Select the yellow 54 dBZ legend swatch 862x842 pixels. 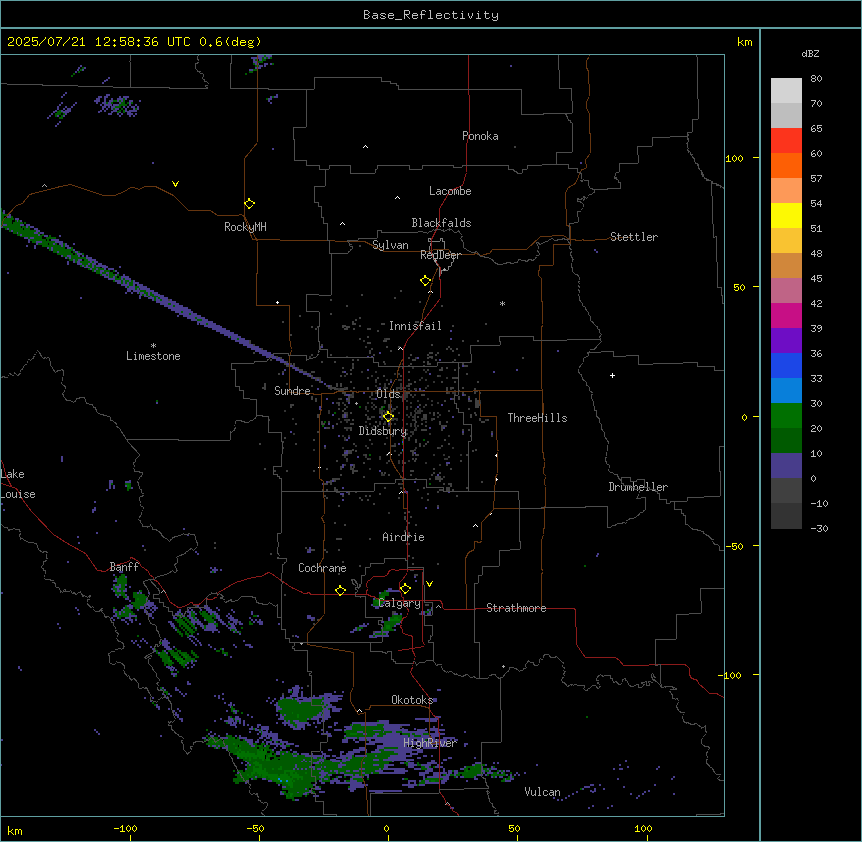786,215
